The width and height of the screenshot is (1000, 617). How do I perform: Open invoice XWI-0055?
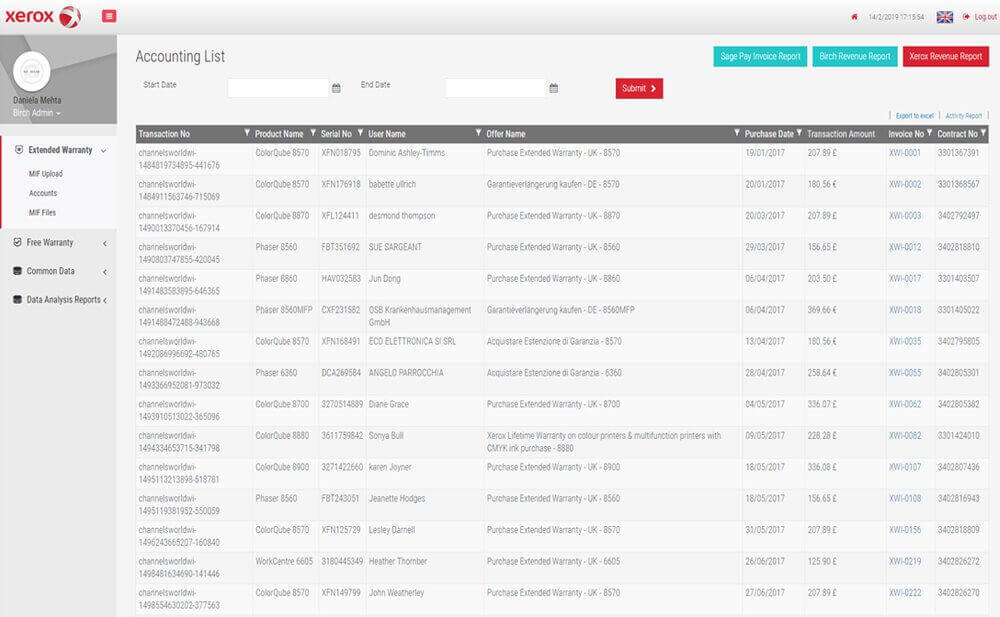coord(905,373)
